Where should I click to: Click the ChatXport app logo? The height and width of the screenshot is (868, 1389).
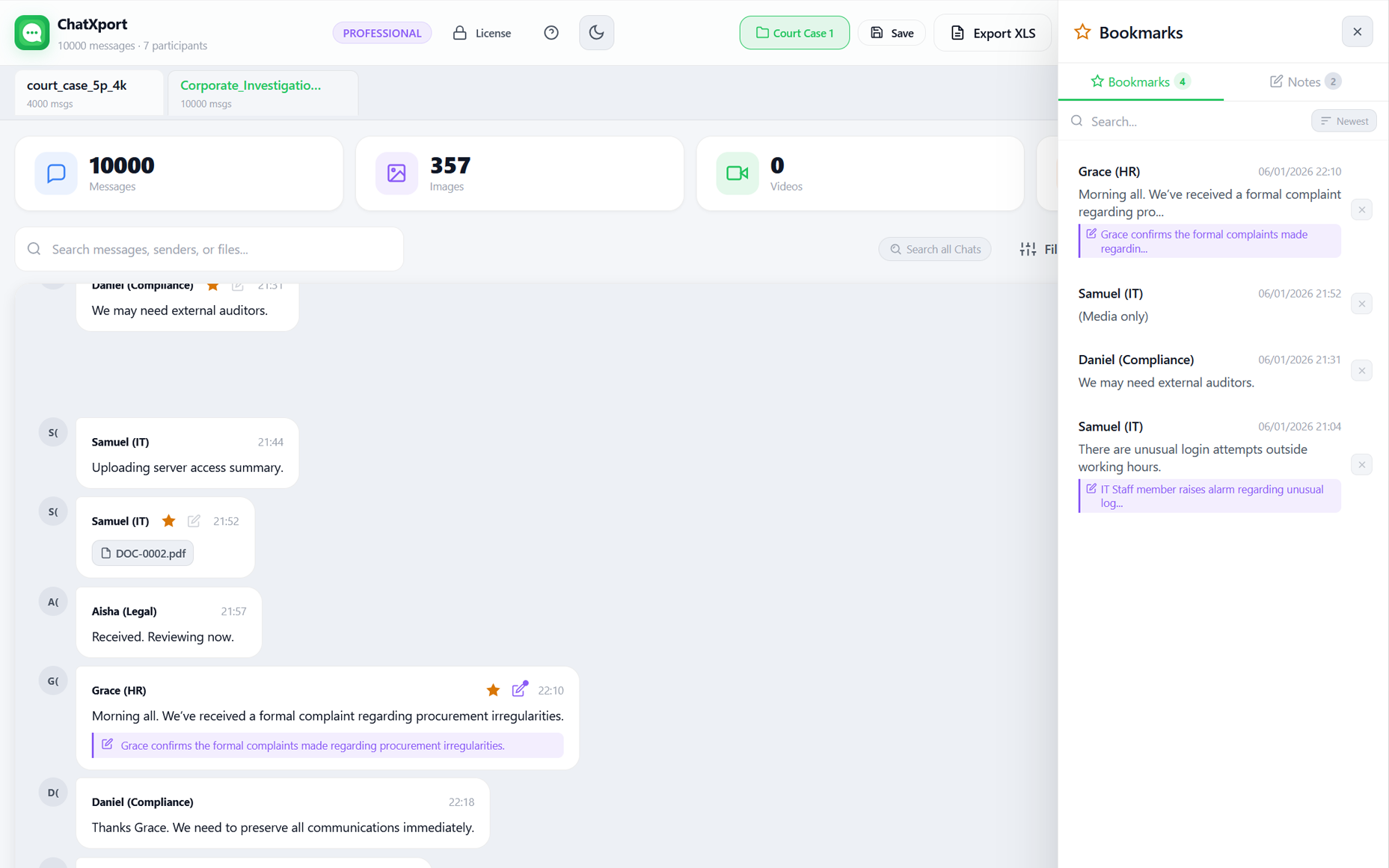[32, 33]
